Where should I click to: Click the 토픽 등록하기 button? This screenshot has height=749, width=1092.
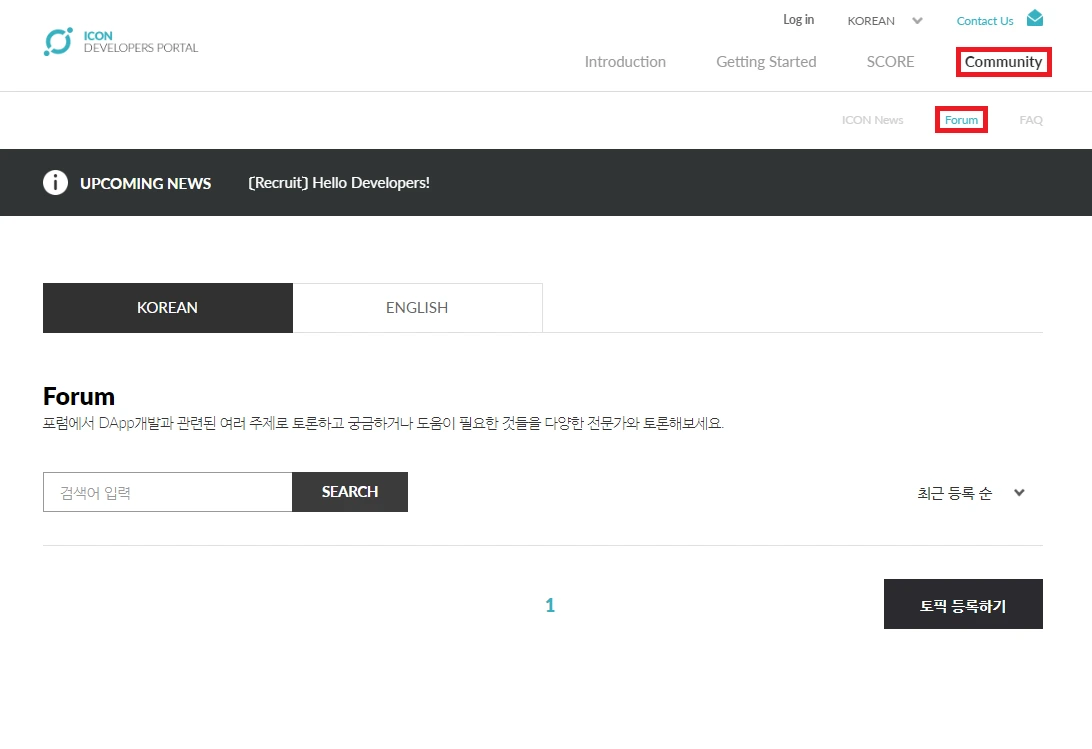click(963, 604)
